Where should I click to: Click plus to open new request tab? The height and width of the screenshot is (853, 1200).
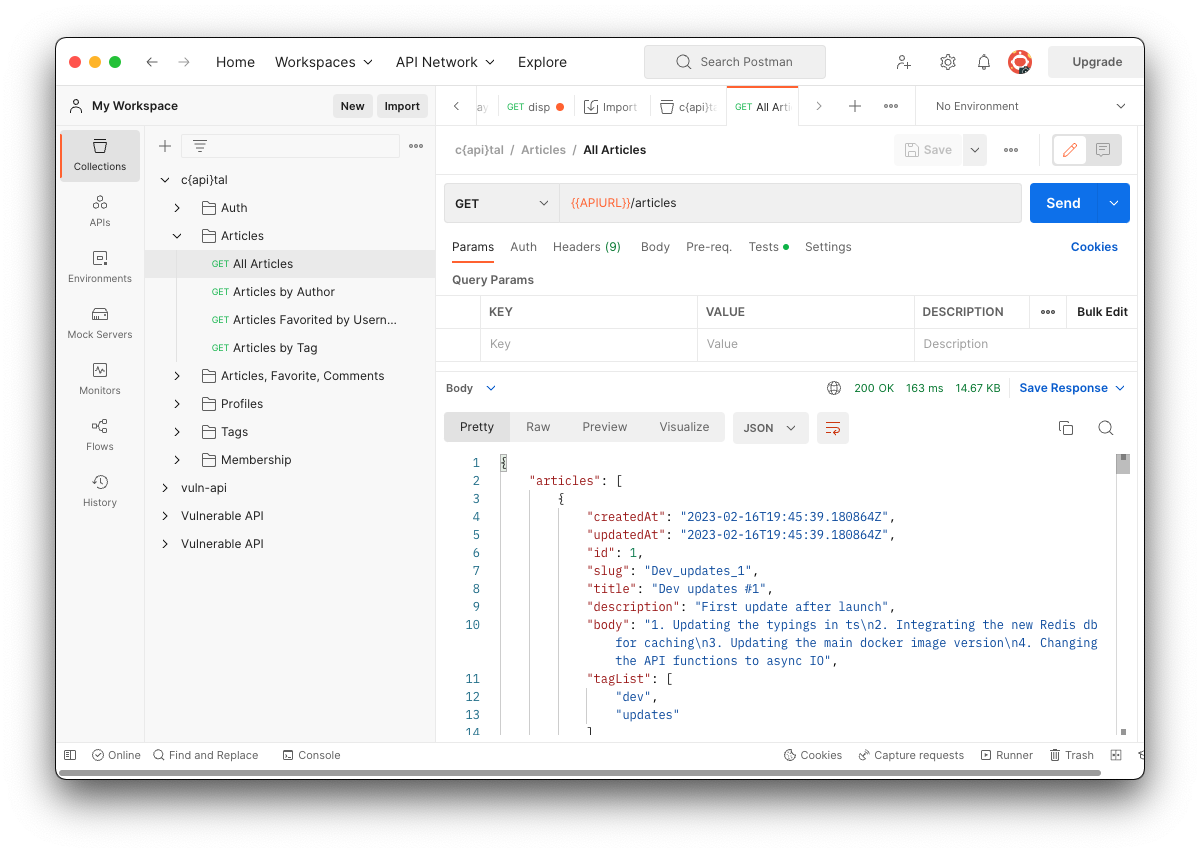[855, 106]
